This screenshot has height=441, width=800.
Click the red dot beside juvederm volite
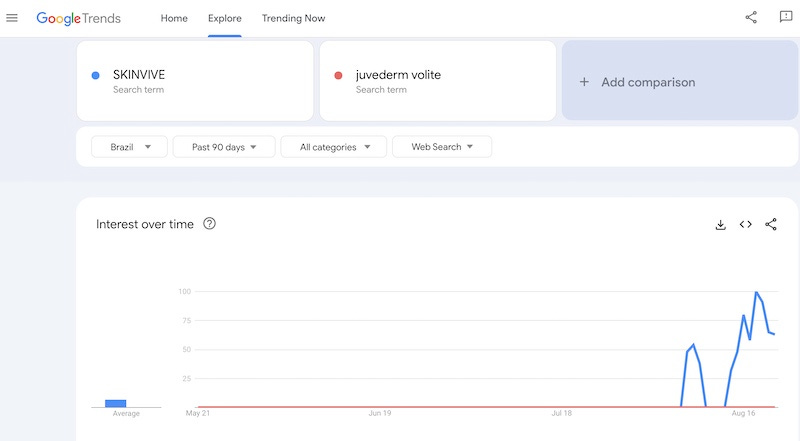tap(338, 76)
